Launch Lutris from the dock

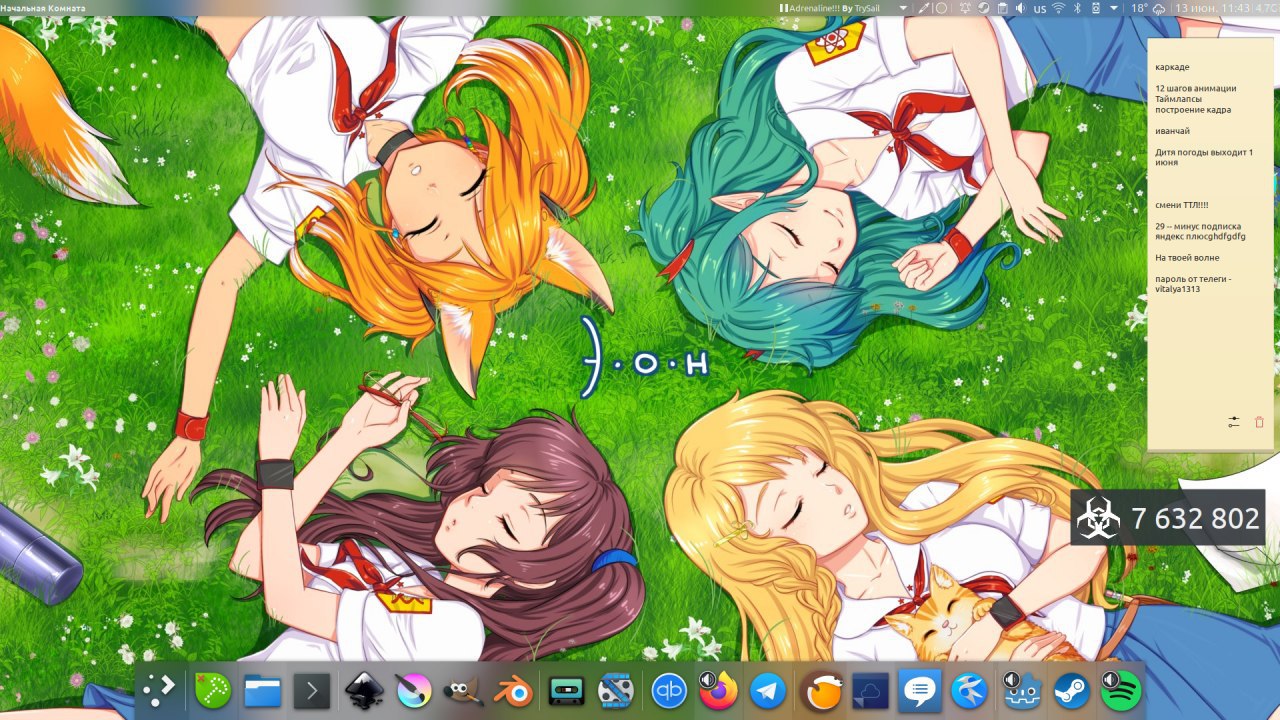822,690
